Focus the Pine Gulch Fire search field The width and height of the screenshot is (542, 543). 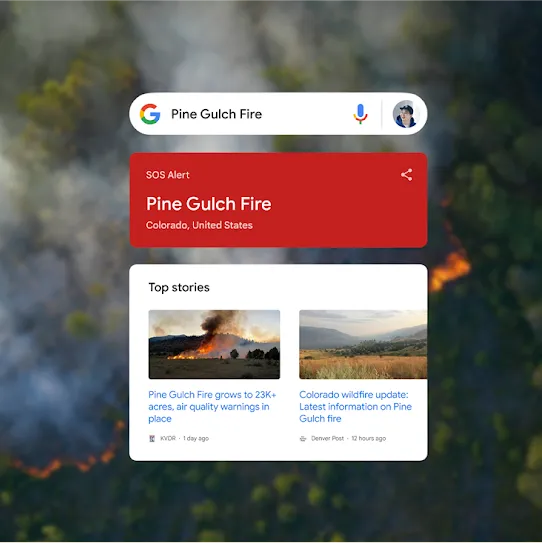[x=256, y=114]
